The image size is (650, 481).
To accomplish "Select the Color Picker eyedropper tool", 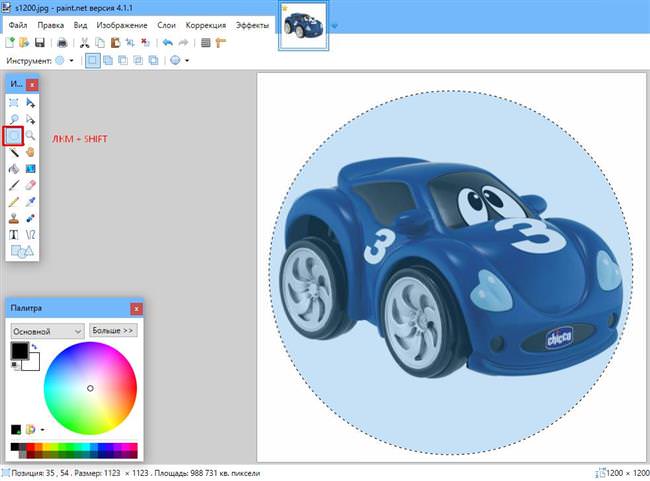I will [x=30, y=202].
